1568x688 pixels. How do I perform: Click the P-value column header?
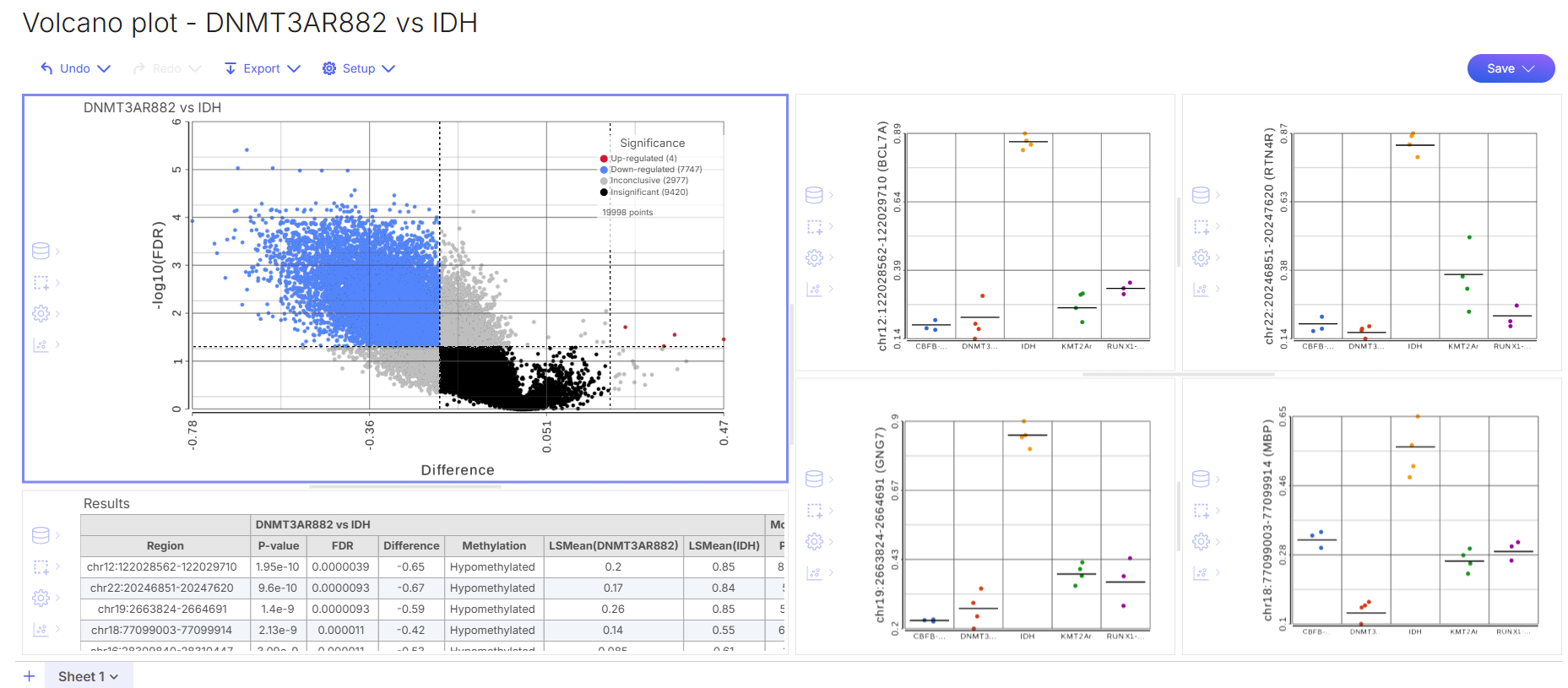[x=279, y=546]
